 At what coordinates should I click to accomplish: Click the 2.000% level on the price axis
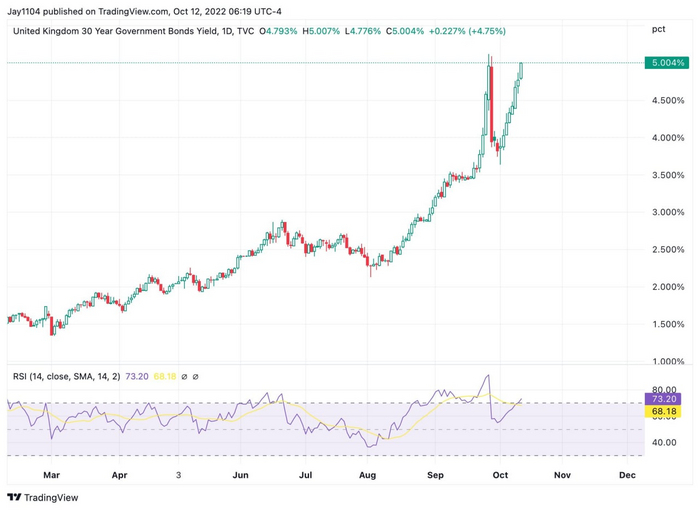(x=668, y=287)
